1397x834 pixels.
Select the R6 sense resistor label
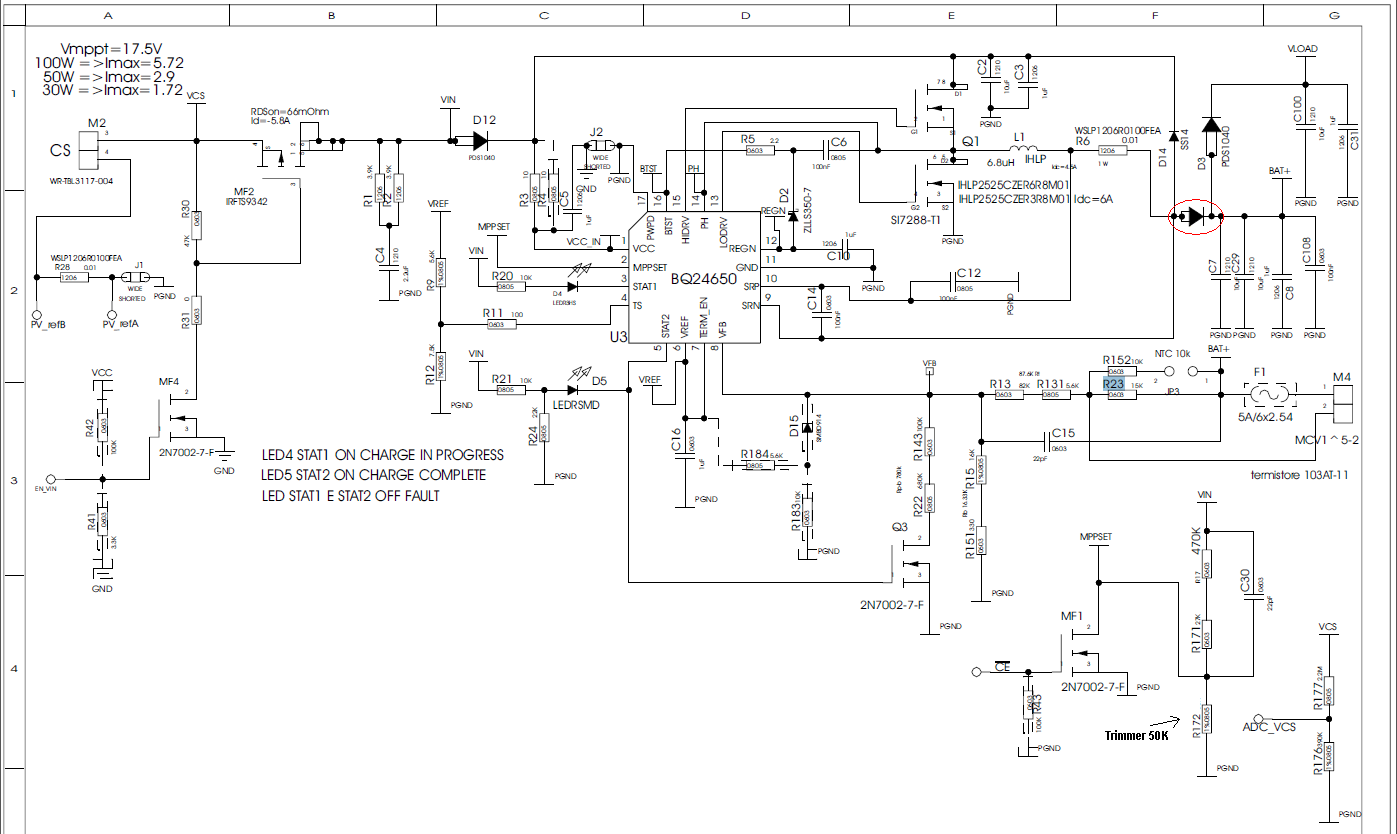tap(1081, 141)
